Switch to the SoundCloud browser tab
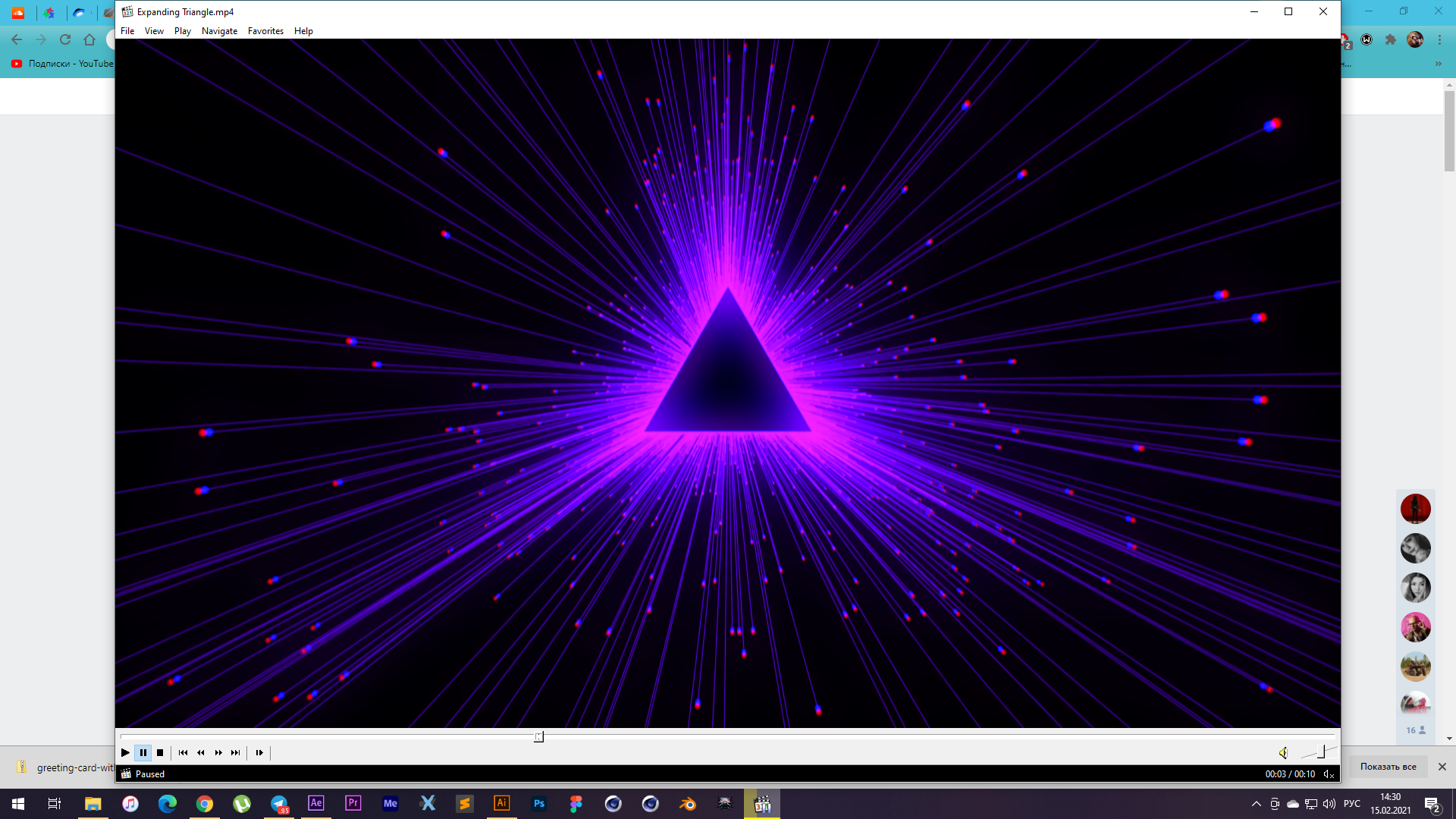This screenshot has height=819, width=1456. coord(18,13)
